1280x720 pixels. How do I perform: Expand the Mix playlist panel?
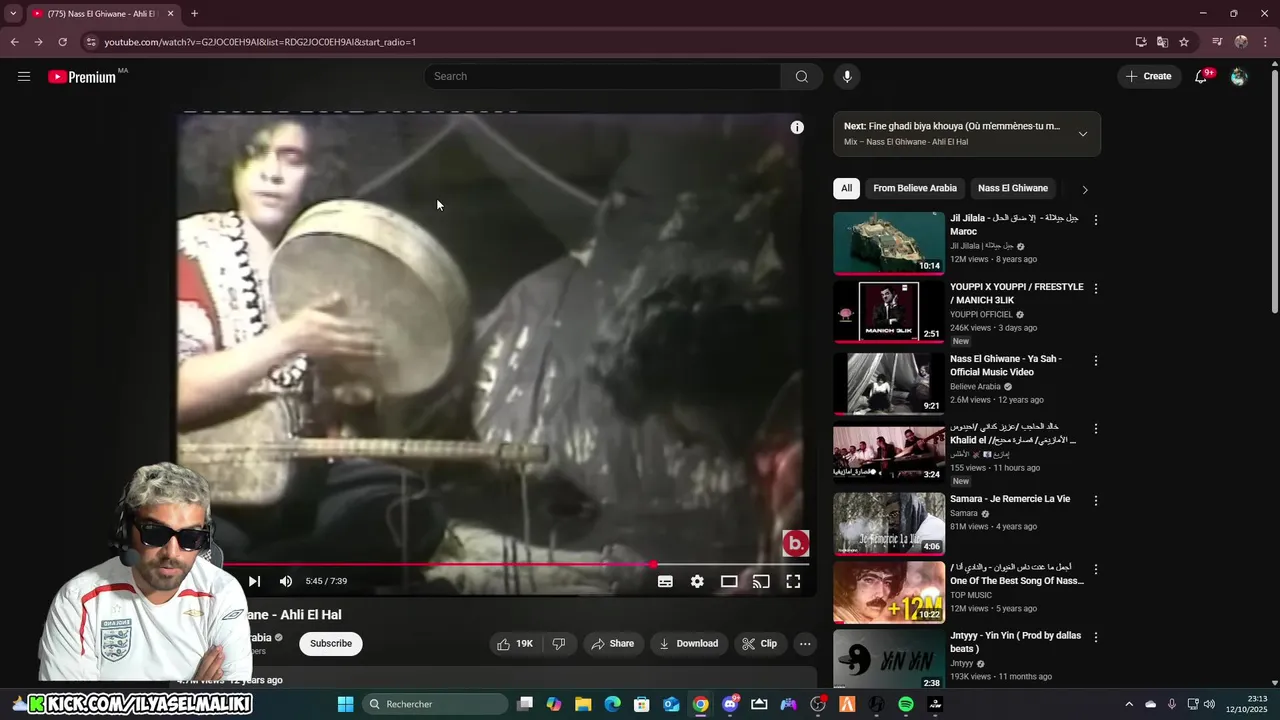(1082, 134)
